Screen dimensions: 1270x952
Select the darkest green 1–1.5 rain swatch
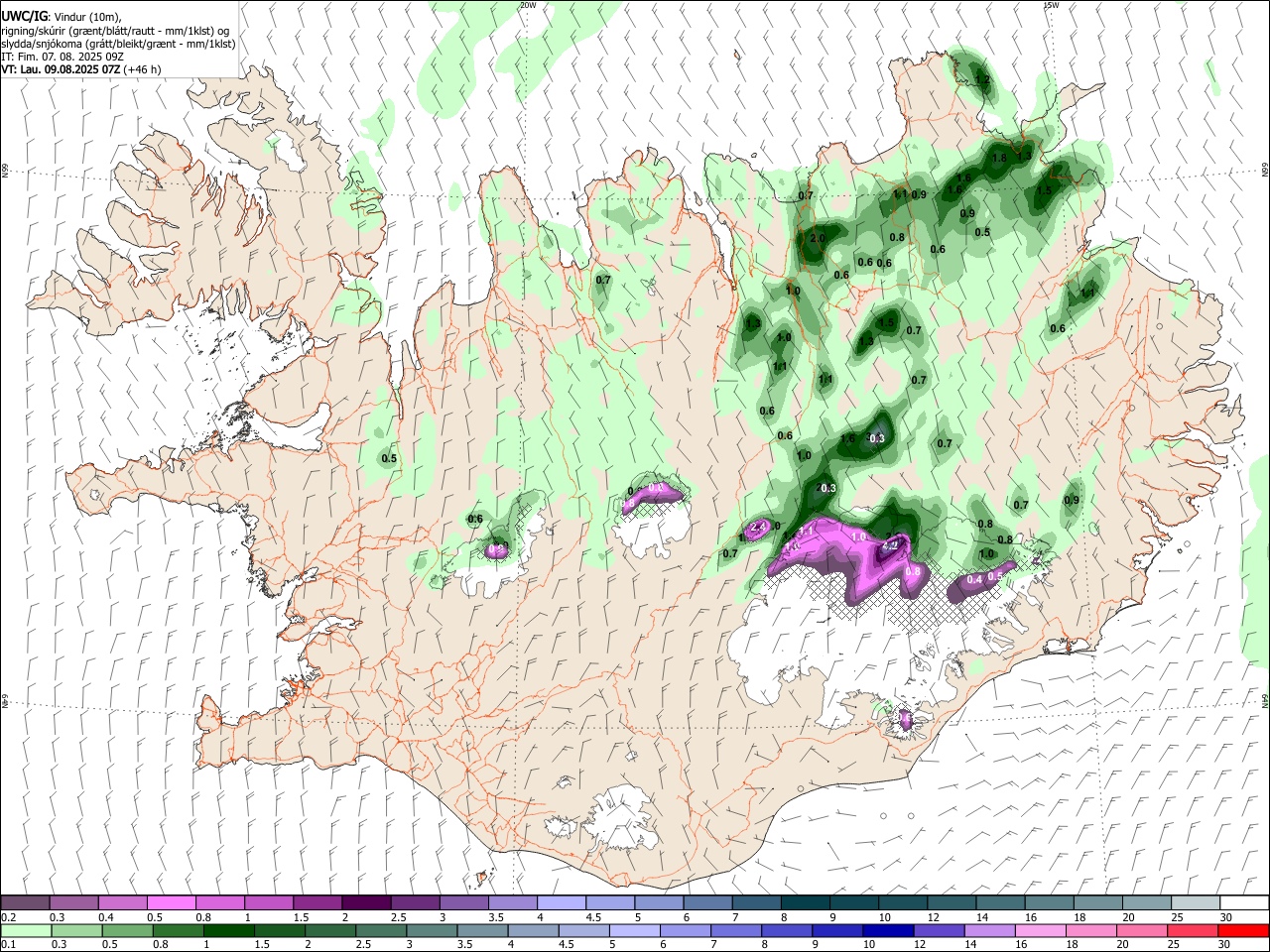click(228, 930)
